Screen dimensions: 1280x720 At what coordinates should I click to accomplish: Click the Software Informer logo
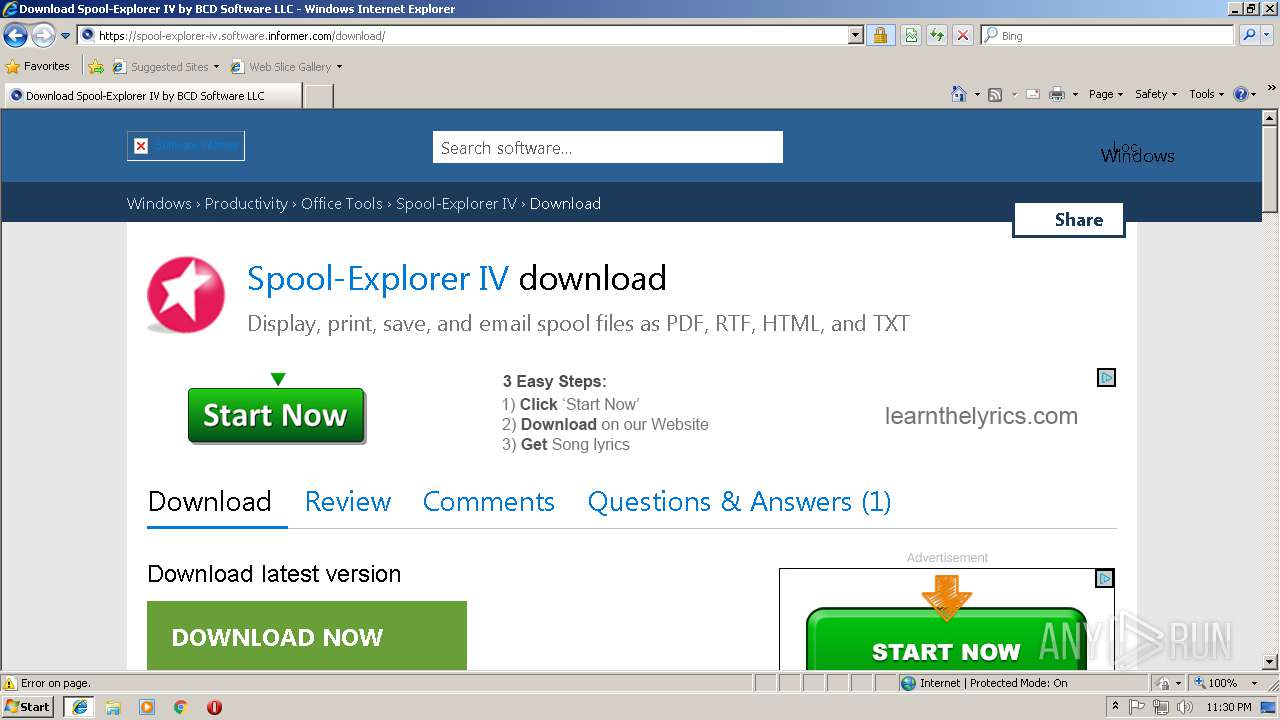(x=186, y=146)
